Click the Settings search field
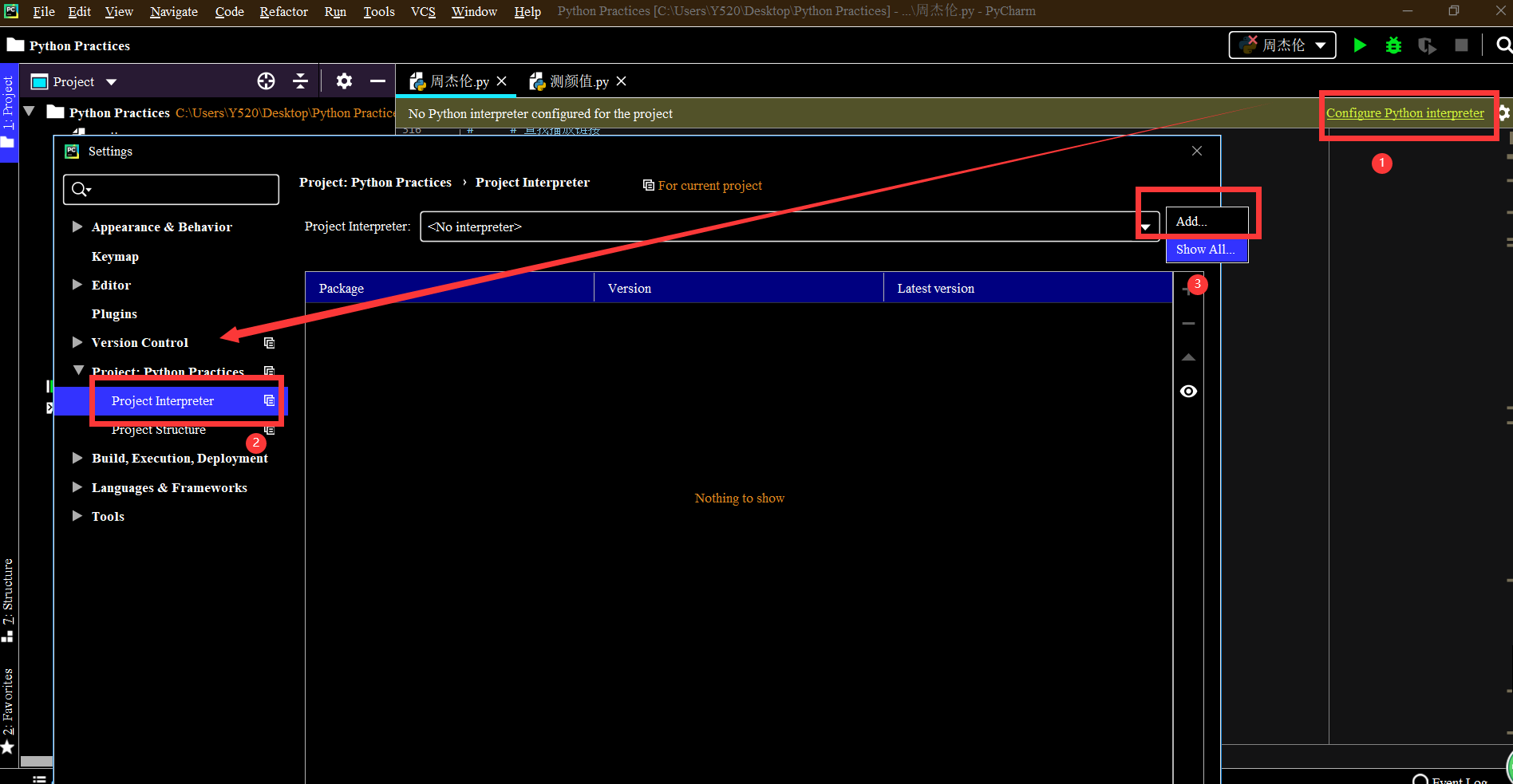This screenshot has width=1513, height=784. 171,189
